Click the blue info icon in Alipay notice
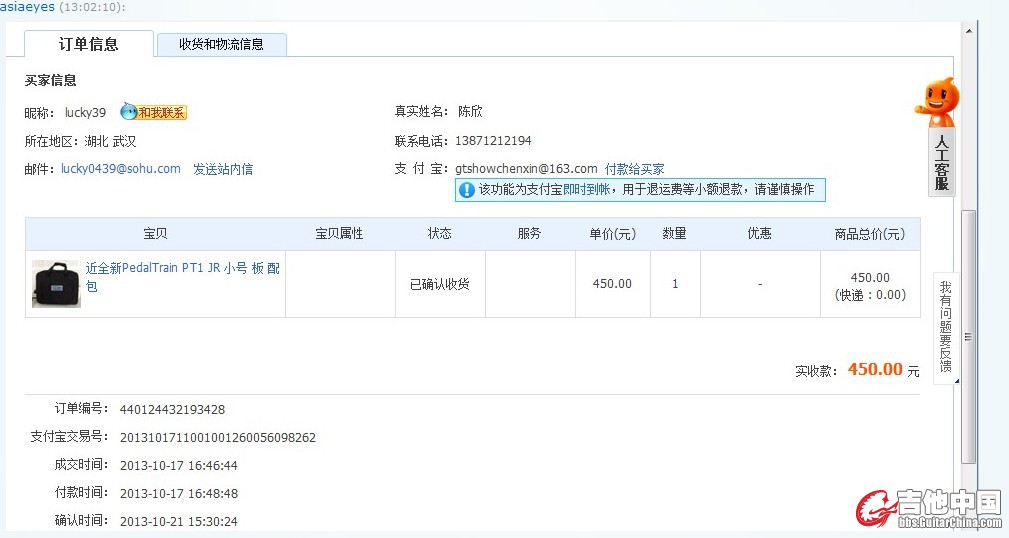The width and height of the screenshot is (1009, 538). point(466,190)
